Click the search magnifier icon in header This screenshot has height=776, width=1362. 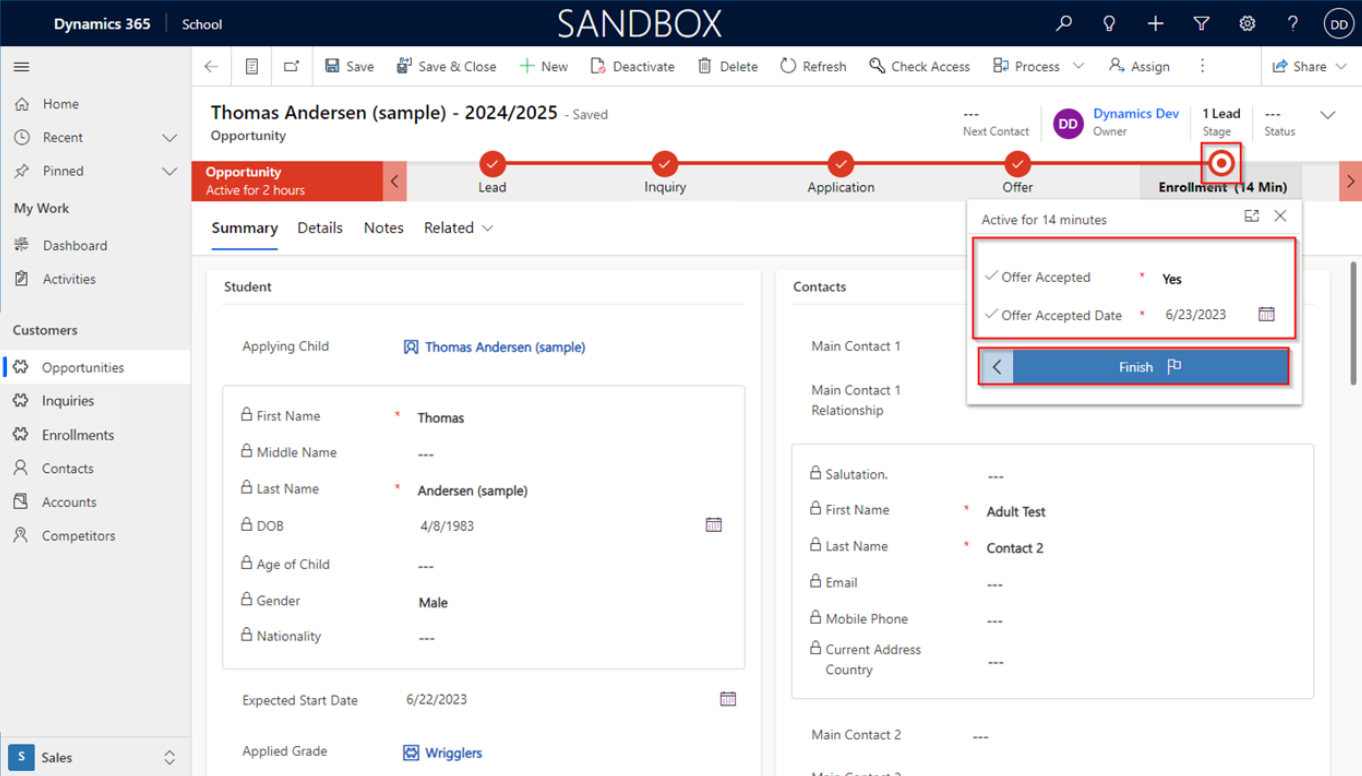pos(1064,24)
